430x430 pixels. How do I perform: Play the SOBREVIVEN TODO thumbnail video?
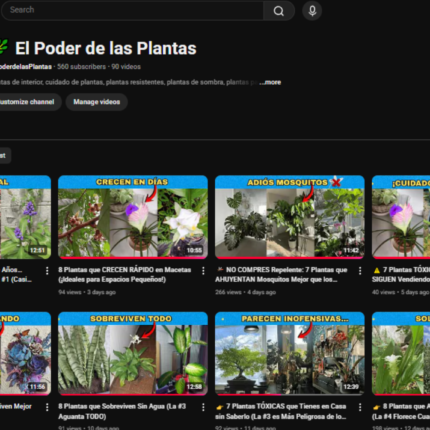tap(133, 354)
